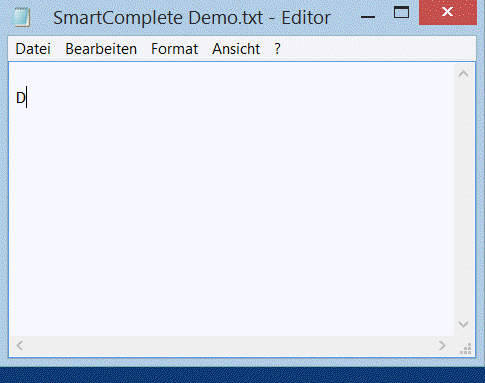485x383 pixels.
Task: Close the SmartComplete Demo.txt Editor window
Action: coord(448,12)
